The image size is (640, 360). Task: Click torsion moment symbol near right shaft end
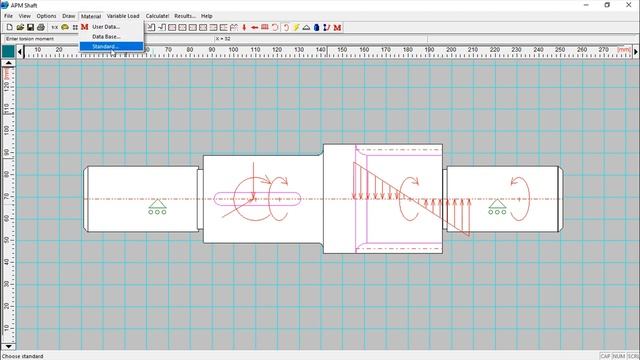[x=520, y=199]
